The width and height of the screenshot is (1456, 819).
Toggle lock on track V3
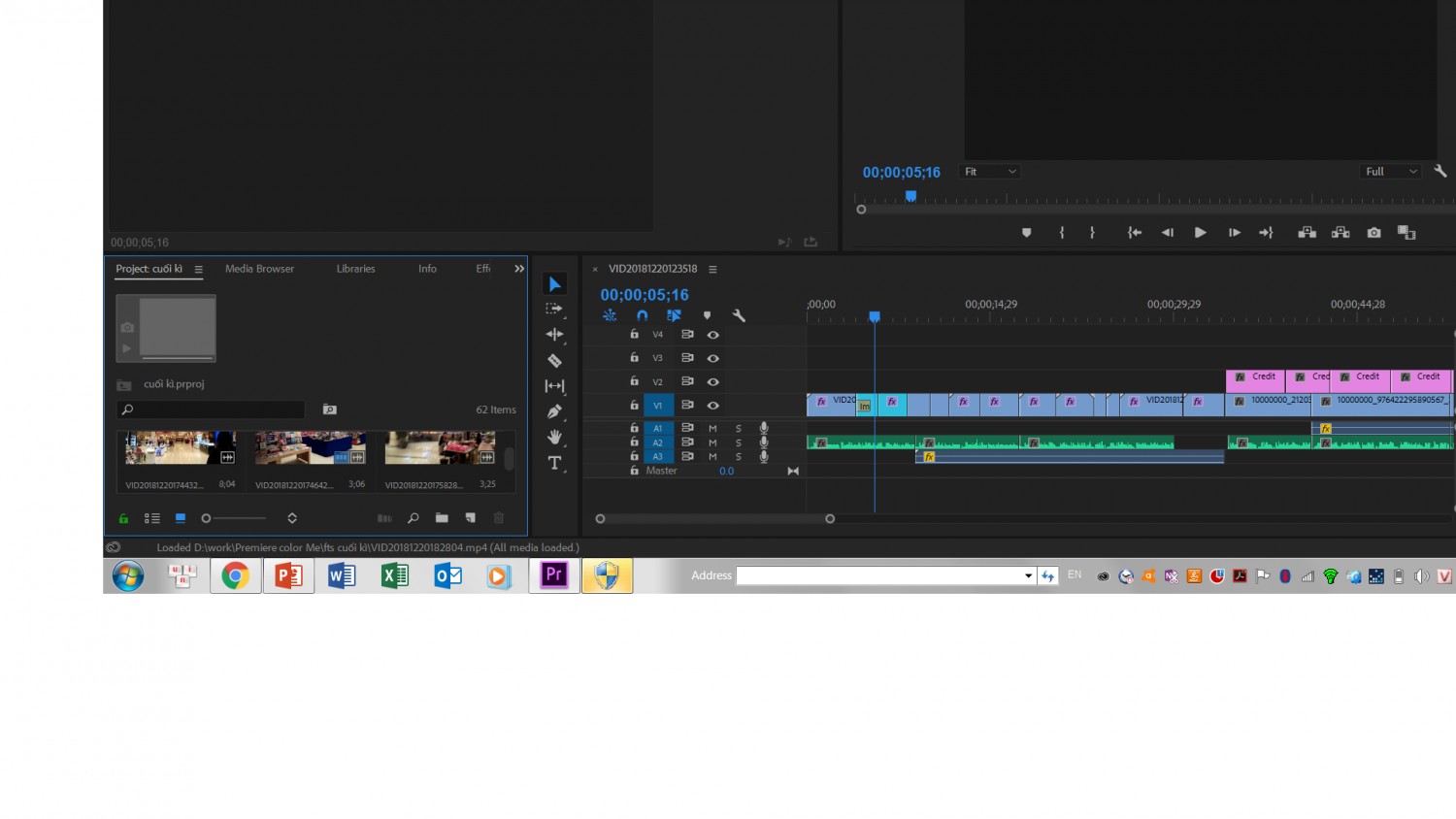tap(634, 357)
